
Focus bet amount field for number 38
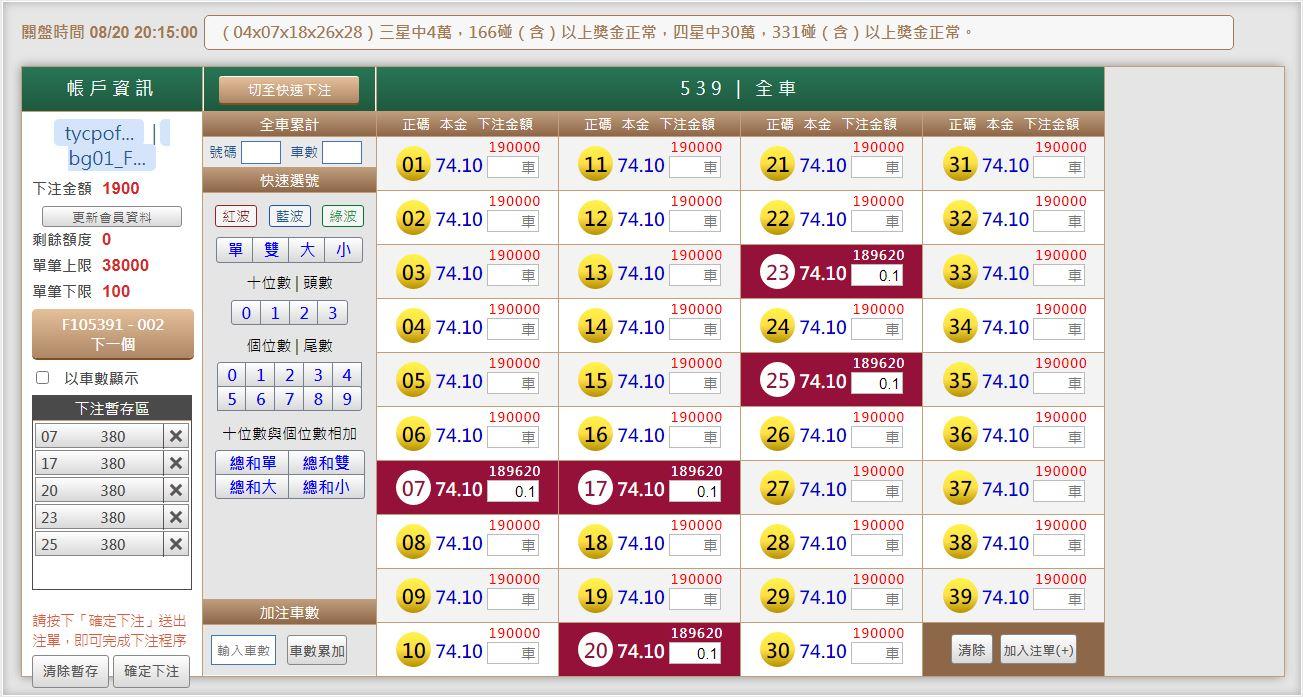point(1059,545)
